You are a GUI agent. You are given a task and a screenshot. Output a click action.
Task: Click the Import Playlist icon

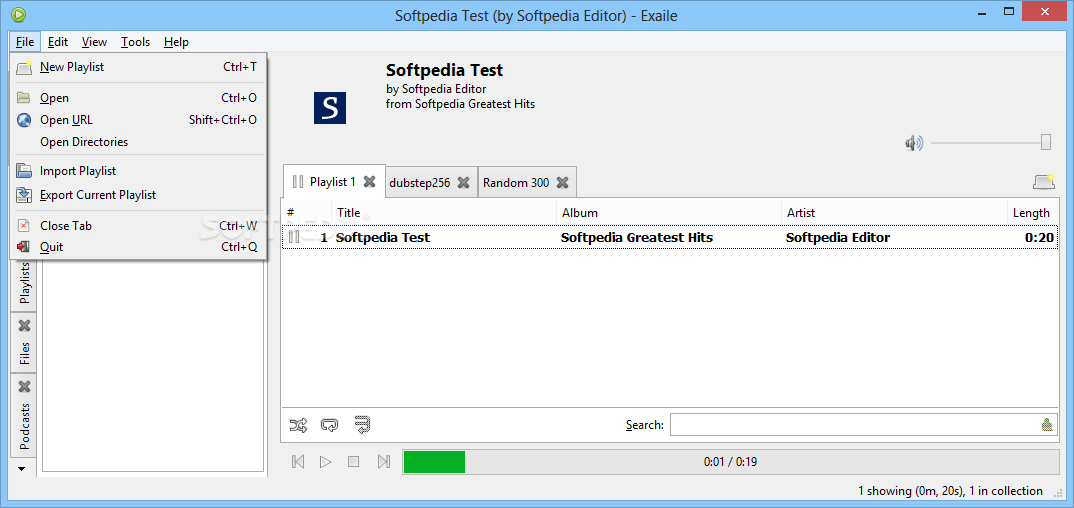(24, 171)
